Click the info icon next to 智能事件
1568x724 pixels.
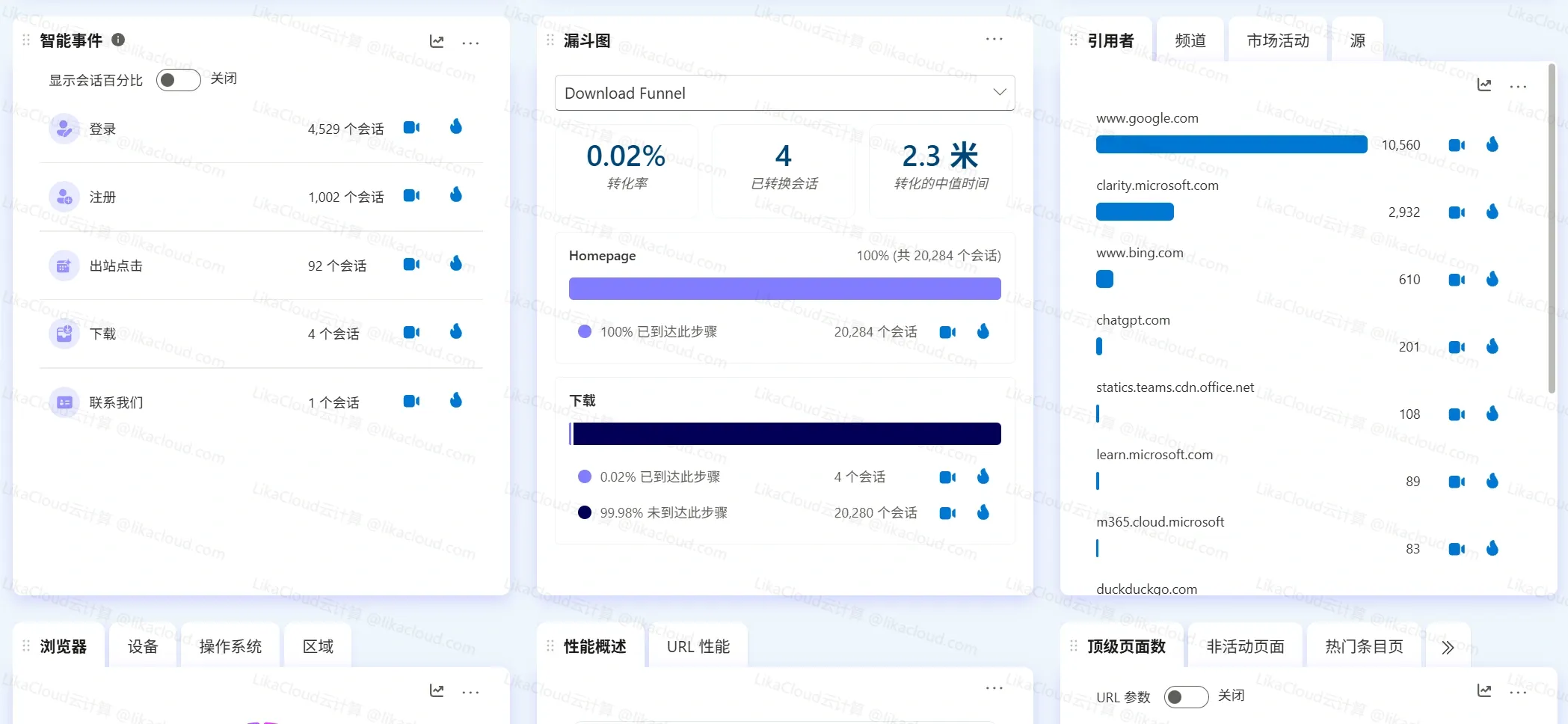point(118,40)
